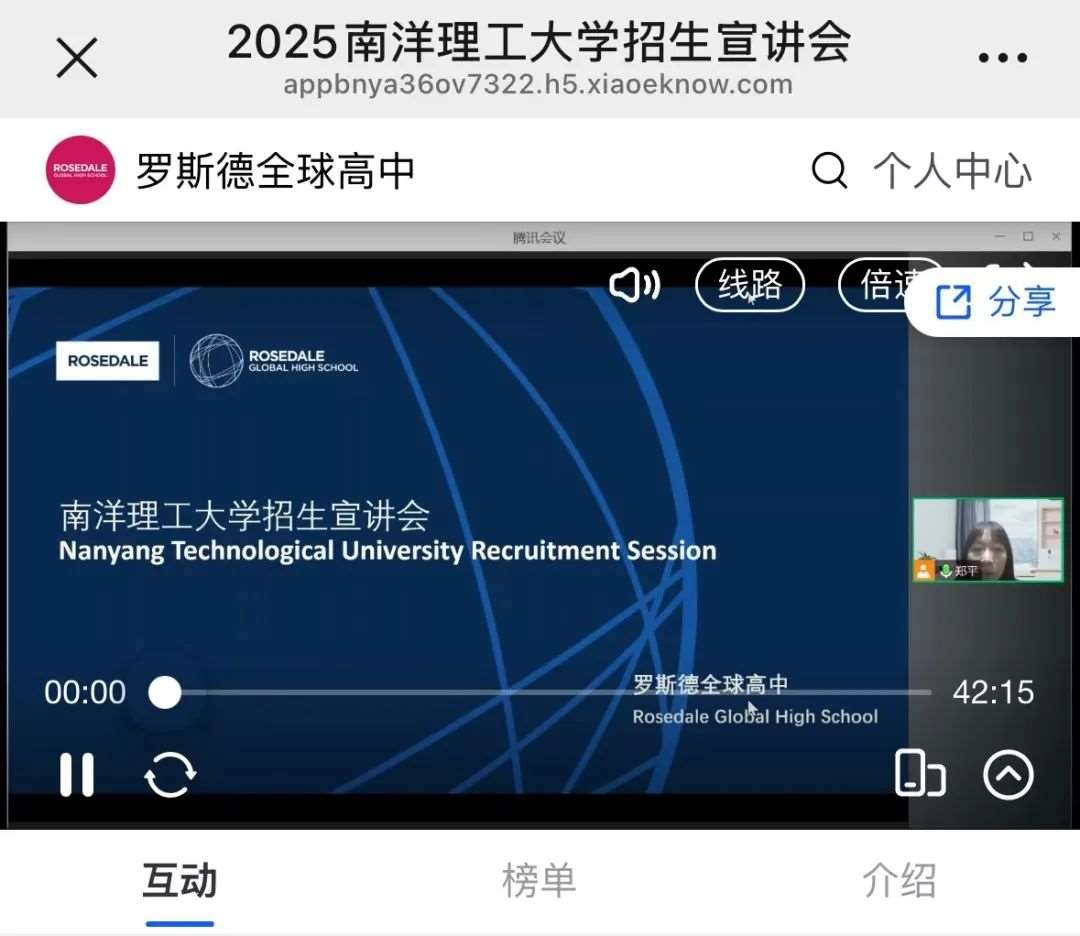Collapse controls with the circled up-chevron
1080x936 pixels.
(x=1008, y=775)
